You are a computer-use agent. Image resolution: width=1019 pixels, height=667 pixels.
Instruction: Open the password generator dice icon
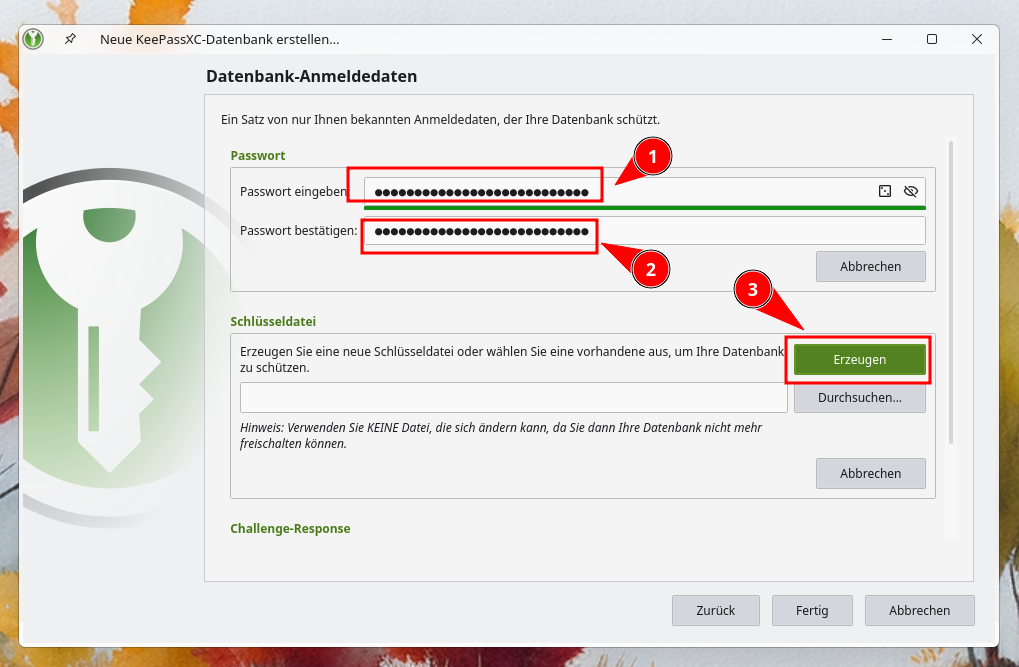(x=884, y=191)
